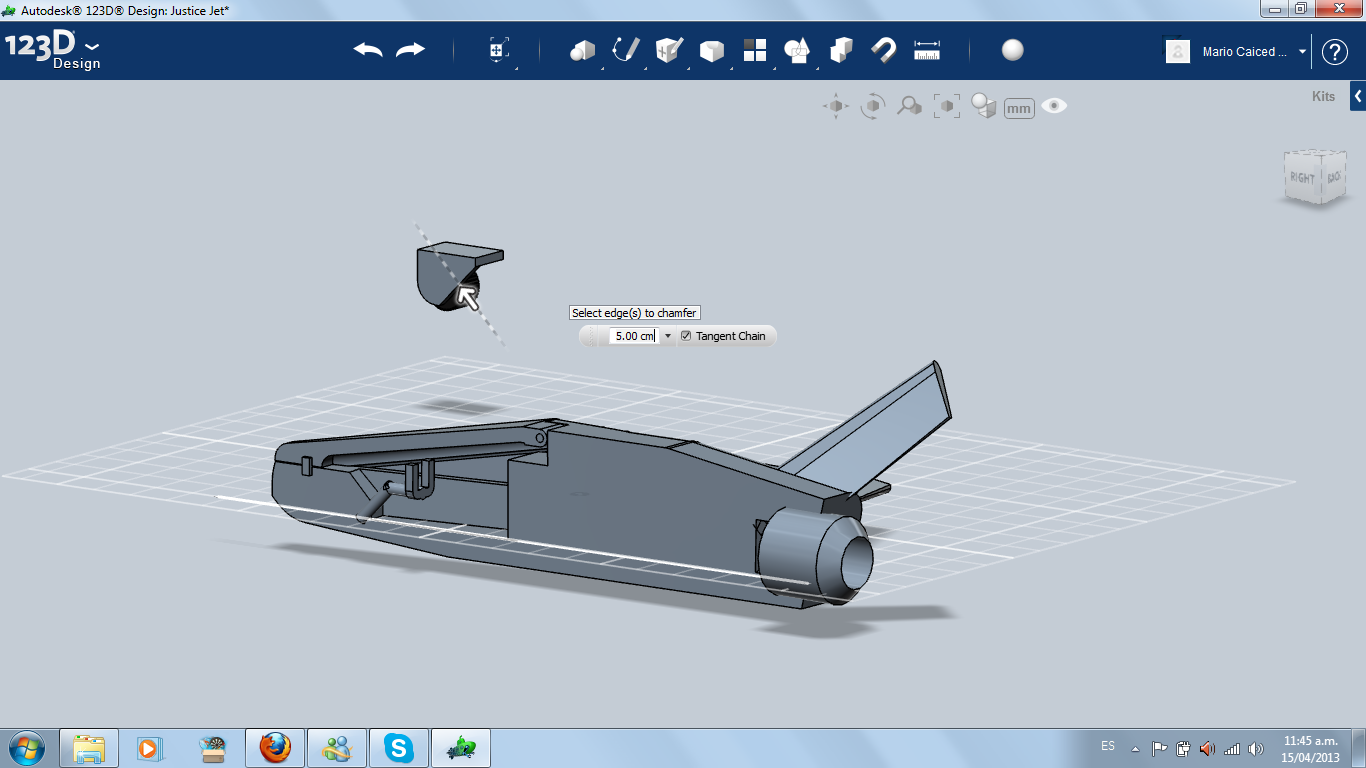Select the Zoom magnifier tool
1366x768 pixels.
pyautogui.click(x=909, y=106)
